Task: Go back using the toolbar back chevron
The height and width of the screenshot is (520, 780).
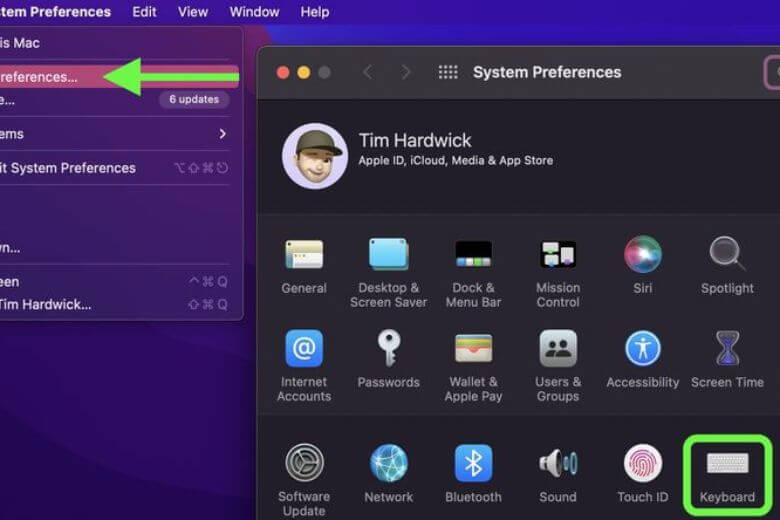Action: click(367, 72)
